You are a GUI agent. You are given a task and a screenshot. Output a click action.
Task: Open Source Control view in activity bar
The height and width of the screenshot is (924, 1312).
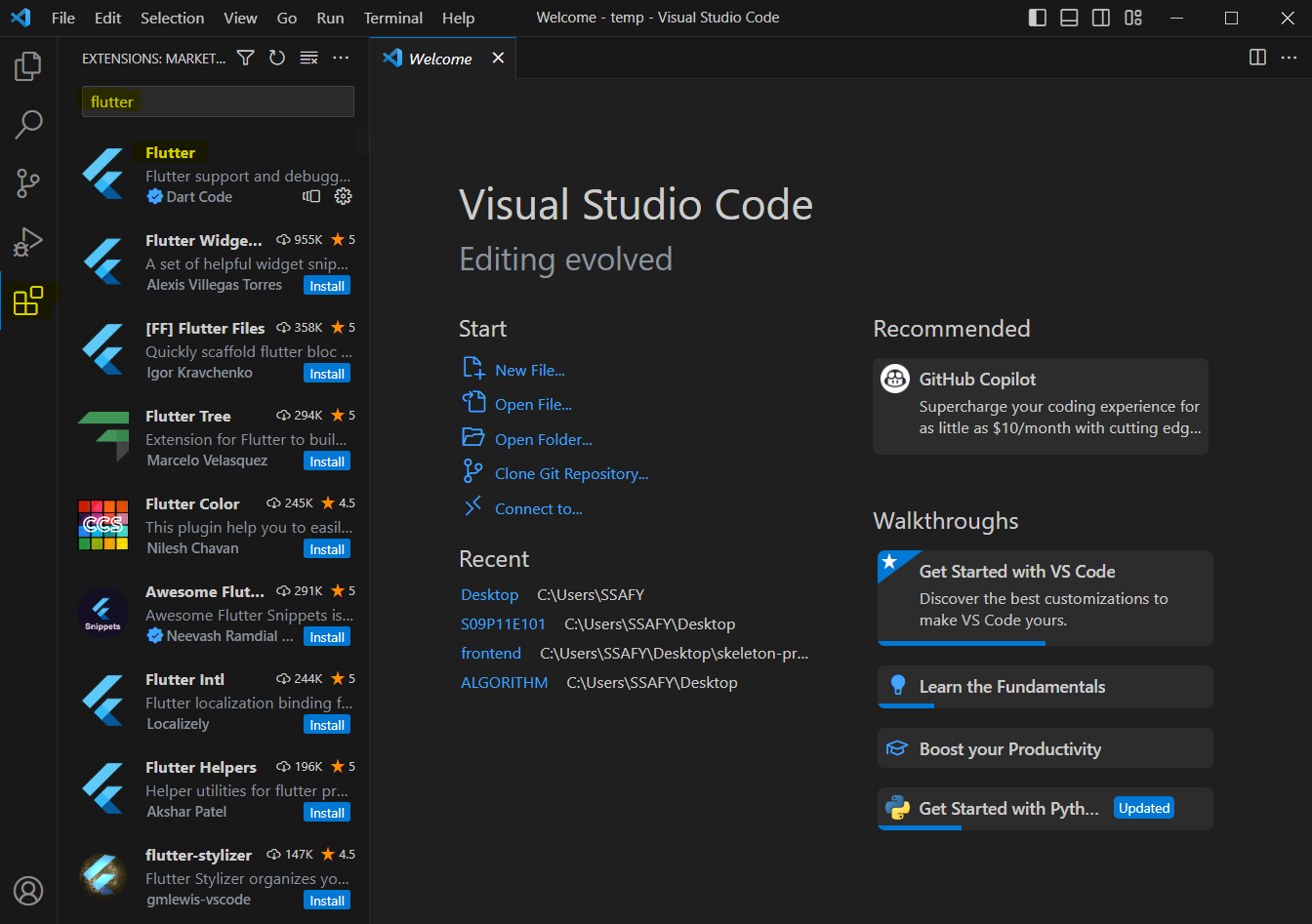(x=28, y=182)
